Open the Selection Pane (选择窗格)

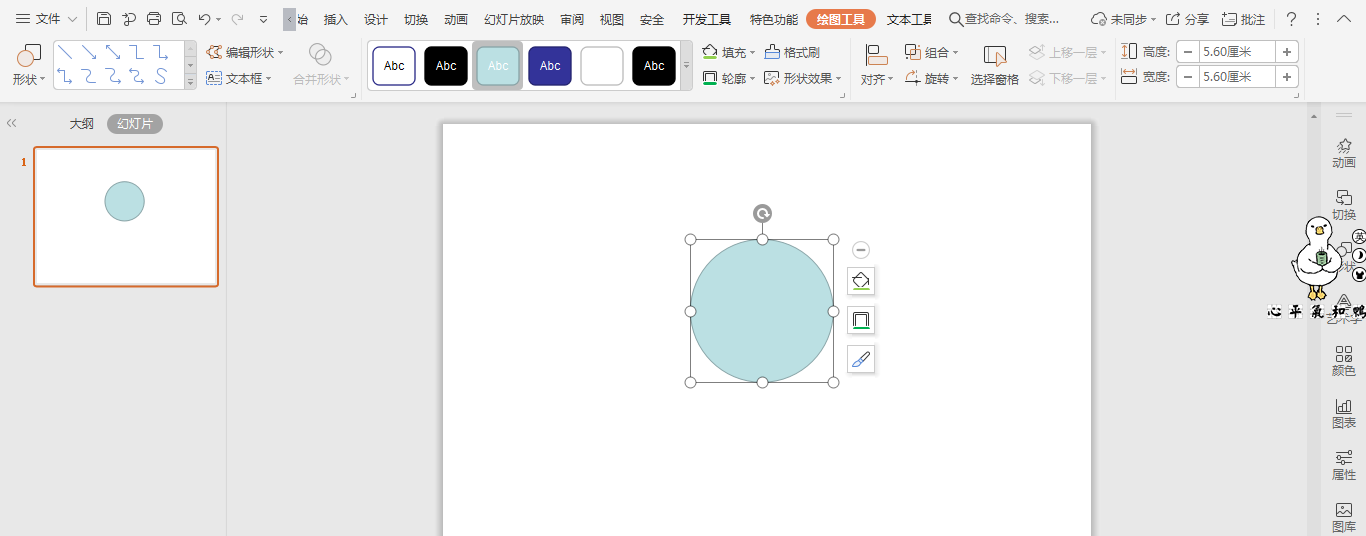pos(994,66)
